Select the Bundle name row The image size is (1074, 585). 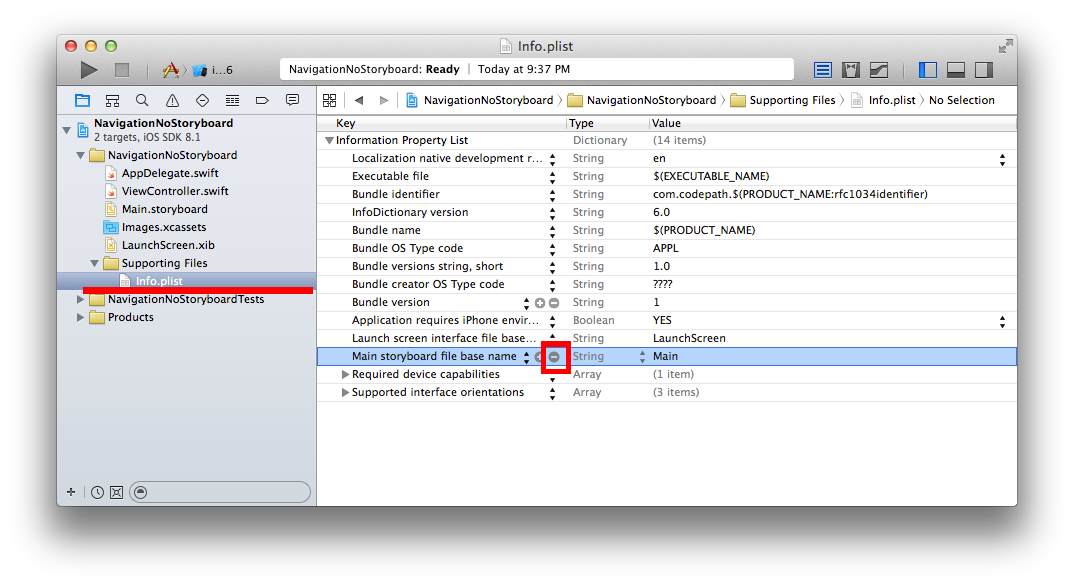(666, 230)
